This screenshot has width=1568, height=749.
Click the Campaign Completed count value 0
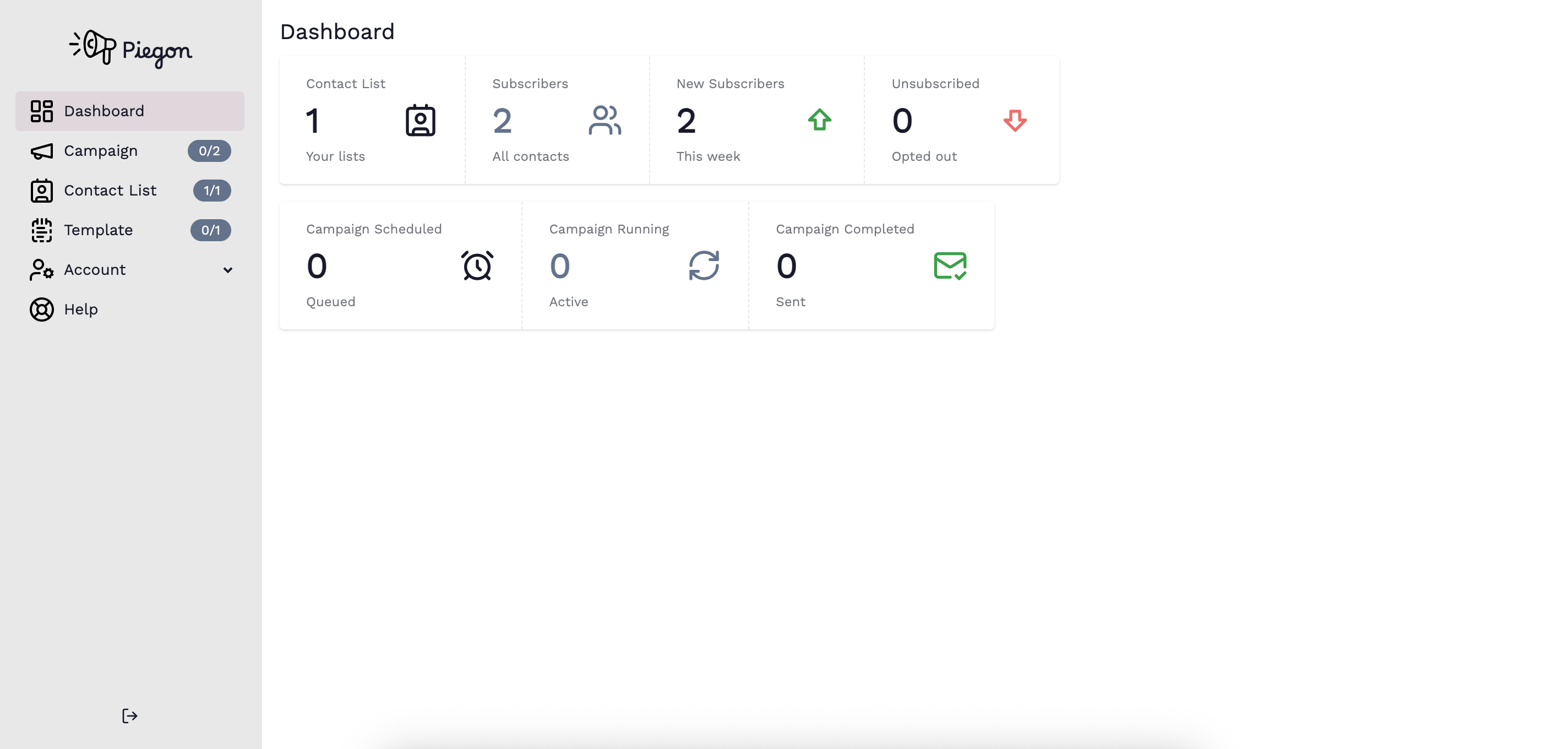pos(786,266)
